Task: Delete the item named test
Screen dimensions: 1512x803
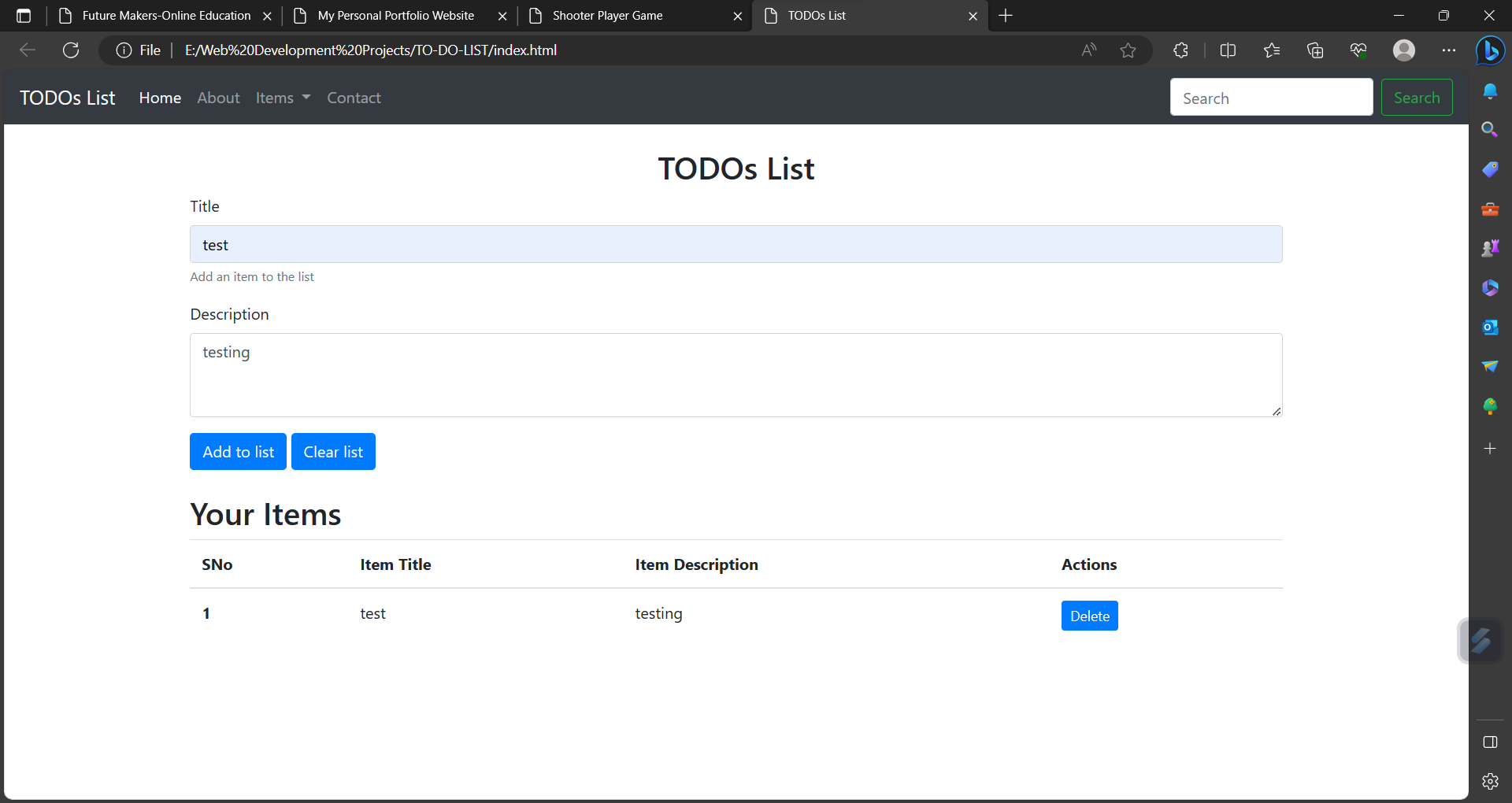Action: coord(1089,615)
